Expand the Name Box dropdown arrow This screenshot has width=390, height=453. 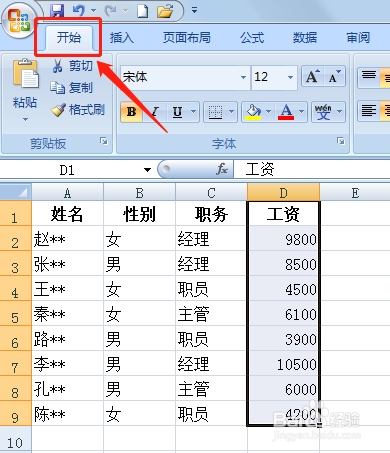(x=147, y=170)
